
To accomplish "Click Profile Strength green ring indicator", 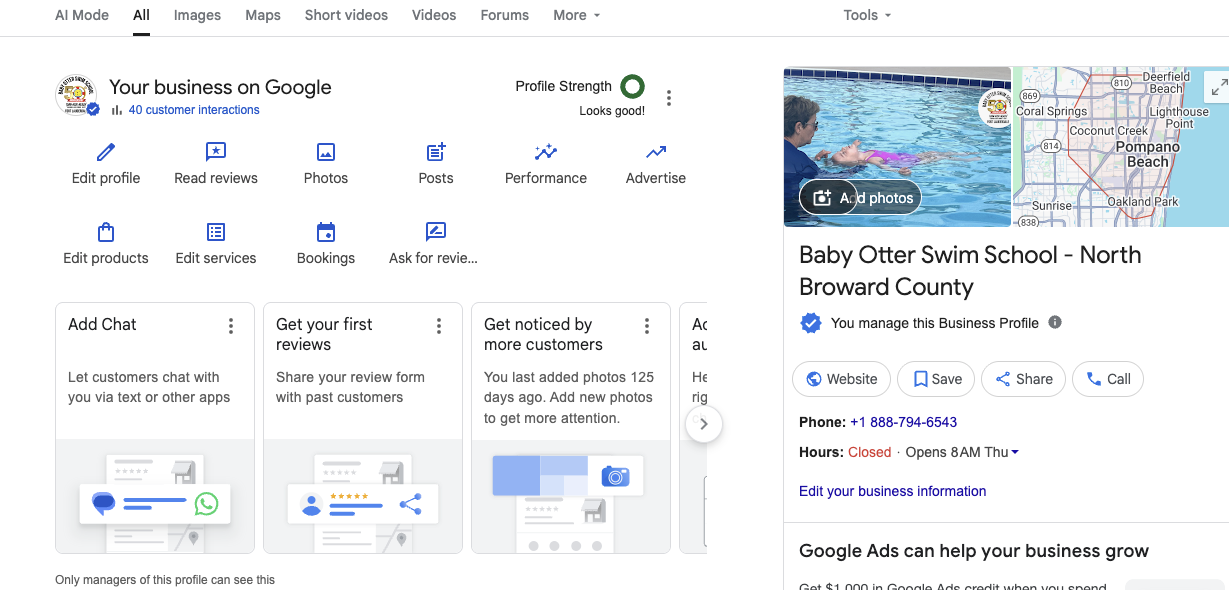I will point(632,86).
